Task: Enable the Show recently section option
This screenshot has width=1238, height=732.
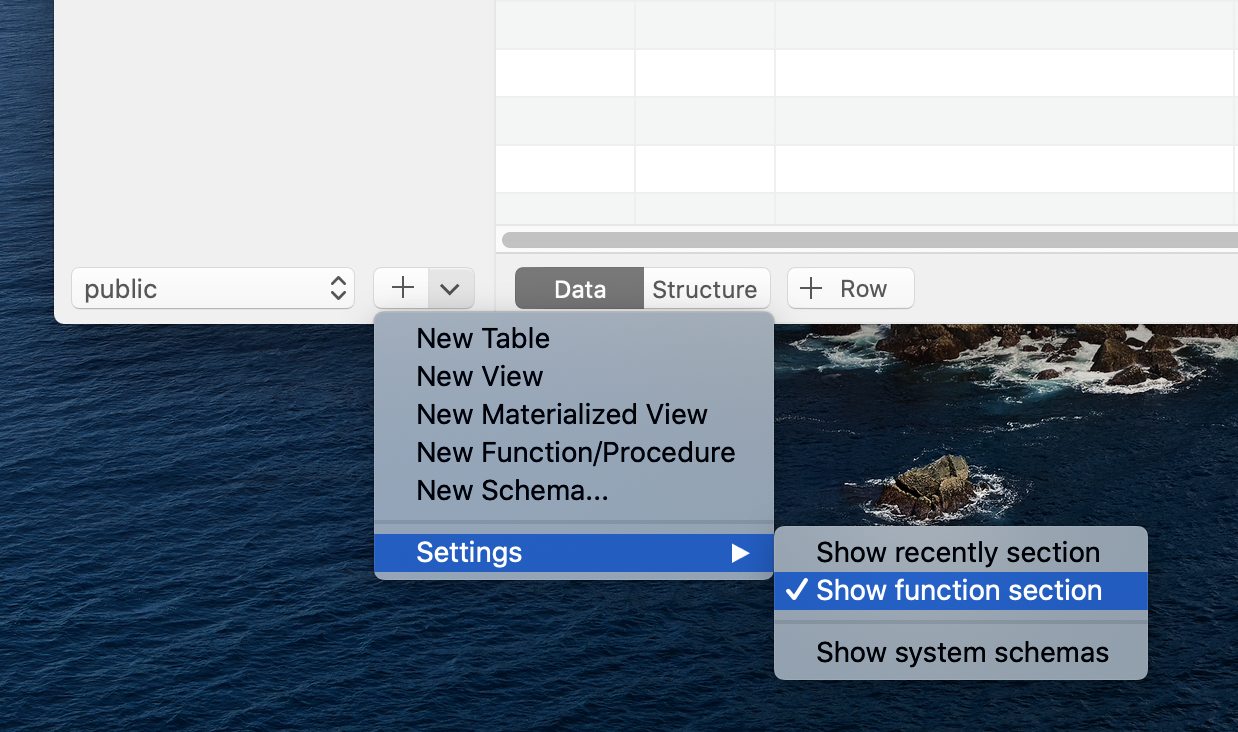Action: click(x=957, y=552)
